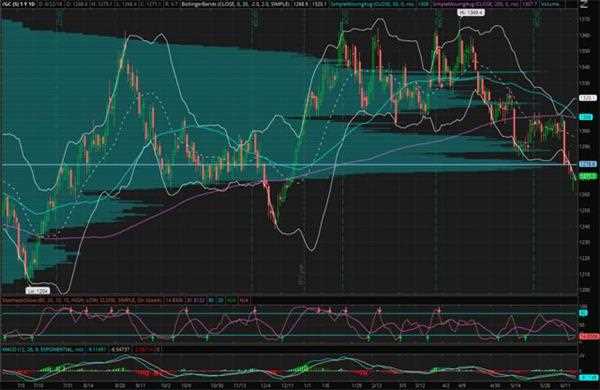Click the red MACD histogram value box

tap(146, 349)
